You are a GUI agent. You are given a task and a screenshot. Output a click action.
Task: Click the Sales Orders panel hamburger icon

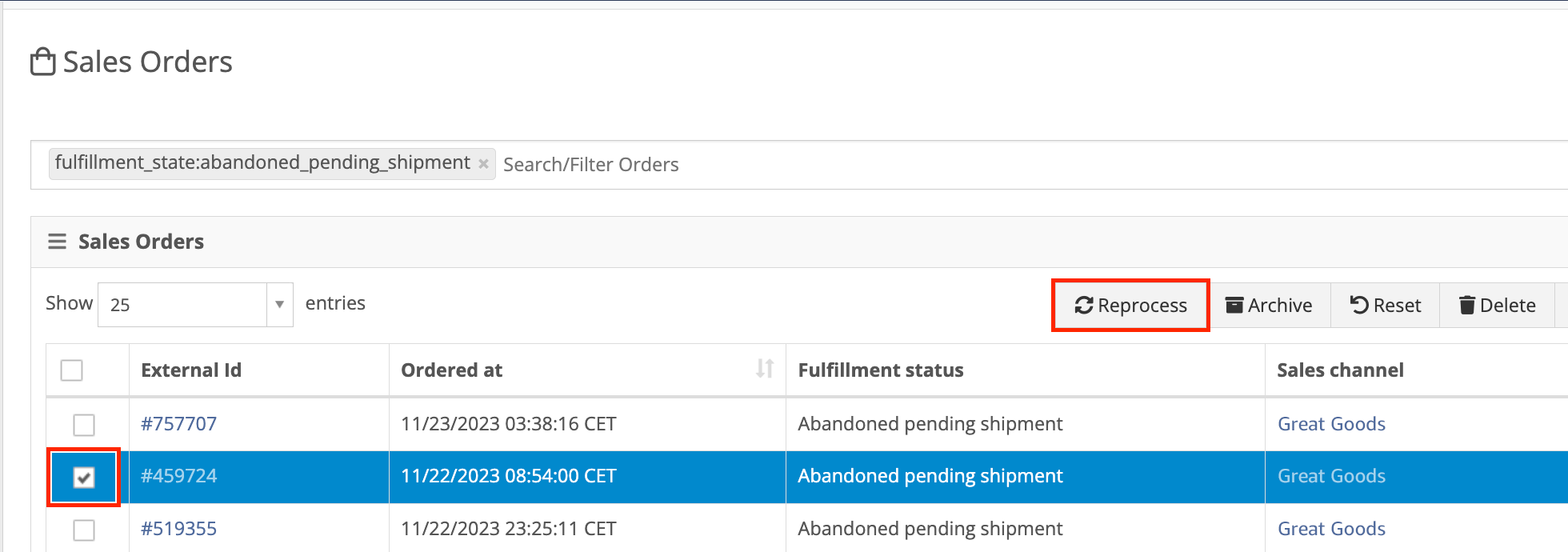point(57,242)
